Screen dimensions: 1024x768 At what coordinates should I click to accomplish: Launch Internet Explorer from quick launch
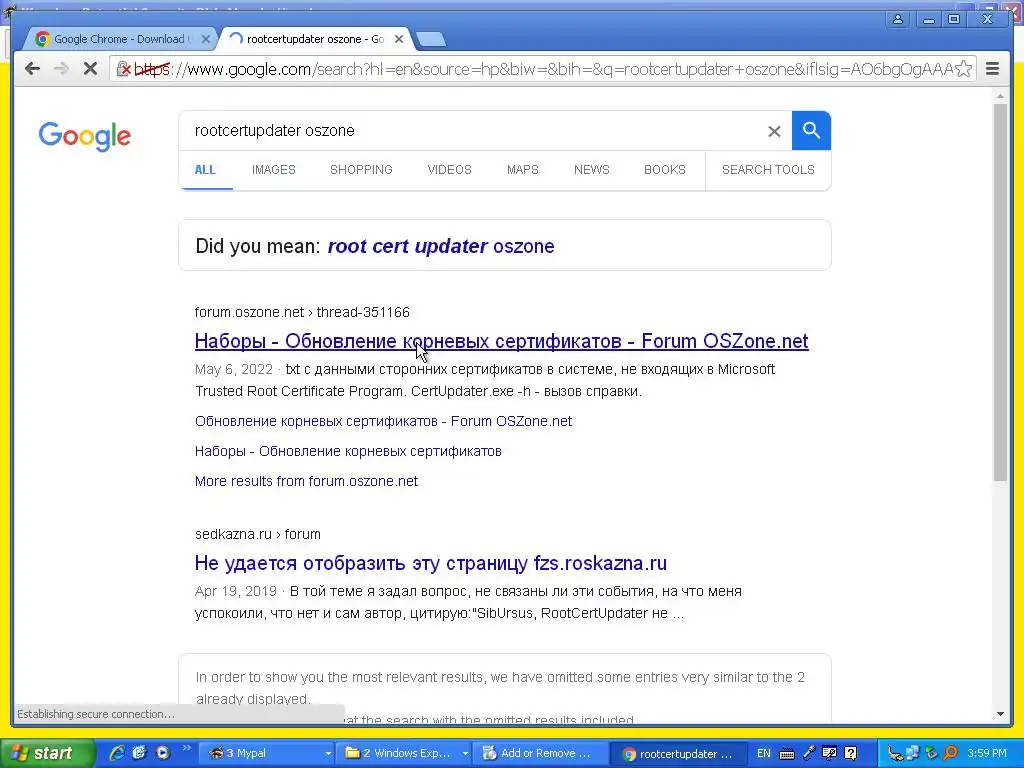pos(116,753)
